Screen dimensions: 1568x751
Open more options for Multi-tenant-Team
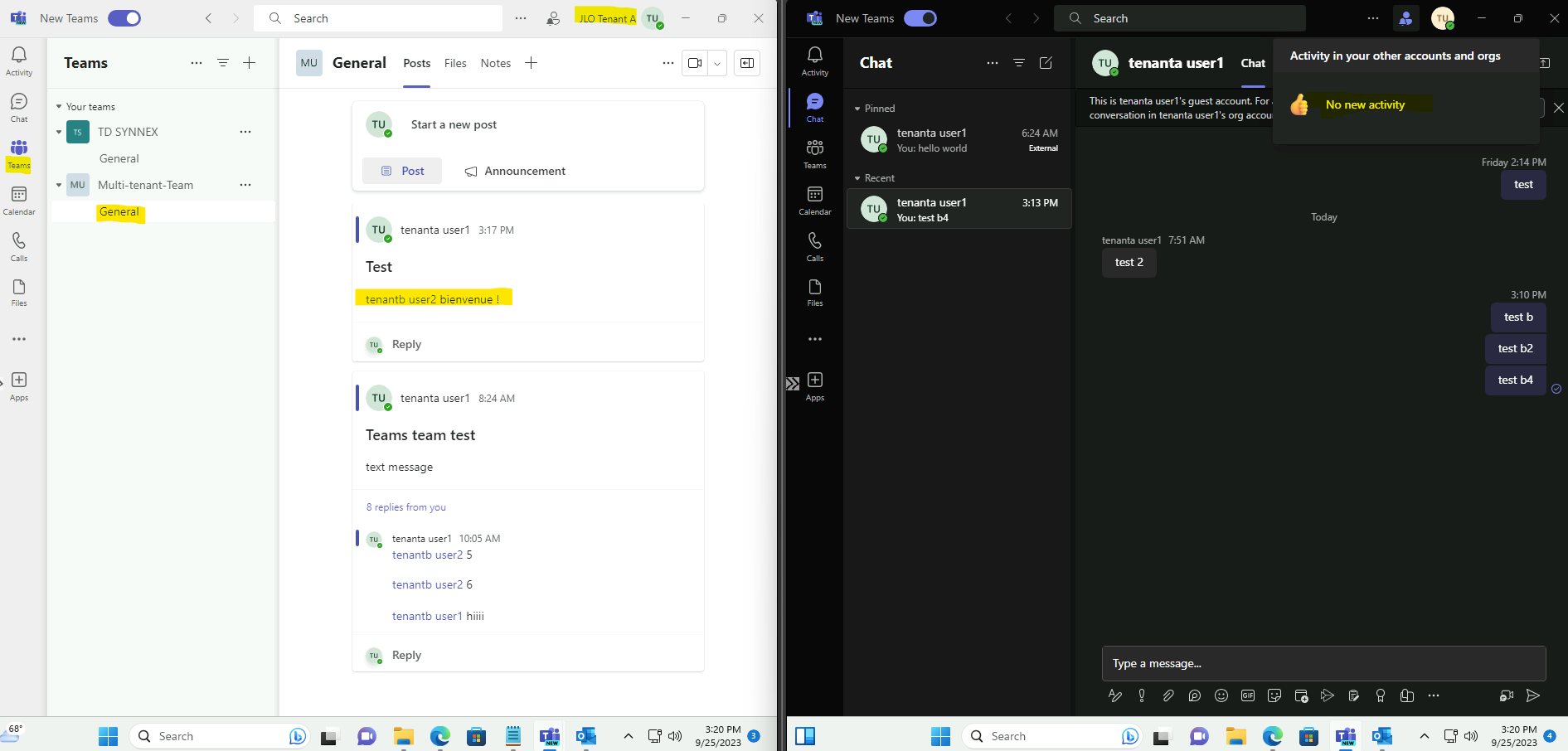click(x=245, y=185)
